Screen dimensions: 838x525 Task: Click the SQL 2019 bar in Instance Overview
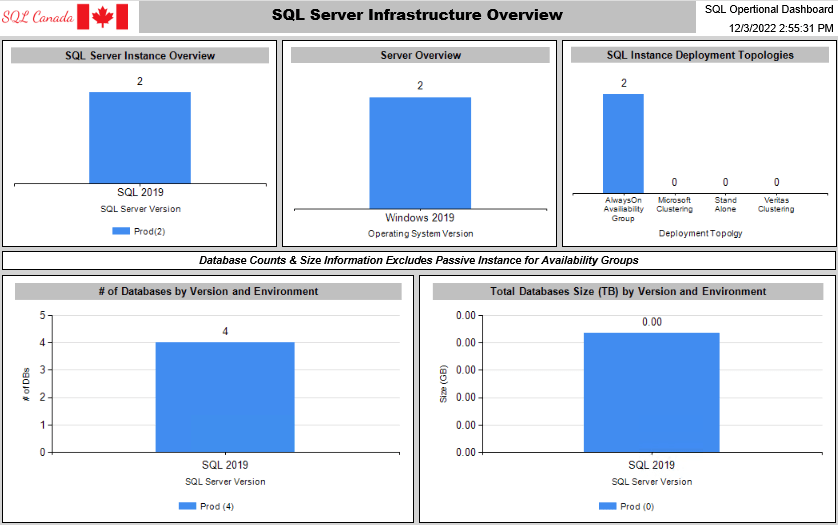[140, 137]
